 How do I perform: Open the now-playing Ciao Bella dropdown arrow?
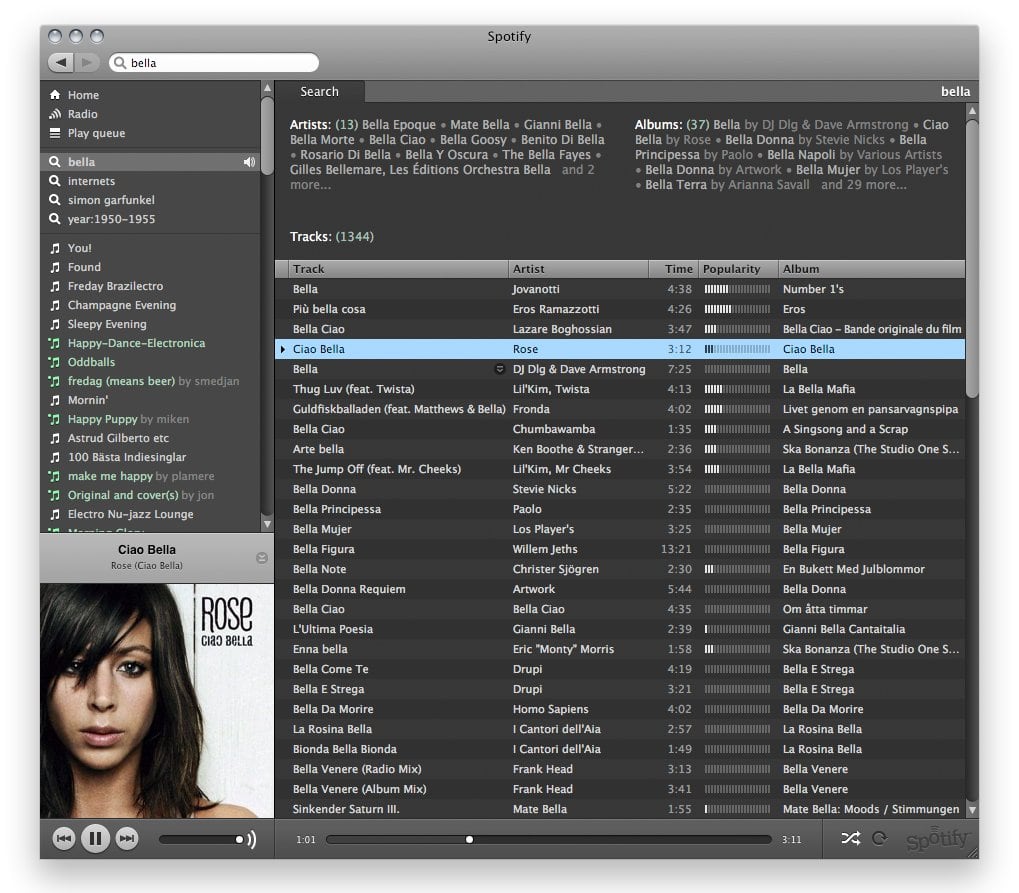click(262, 558)
